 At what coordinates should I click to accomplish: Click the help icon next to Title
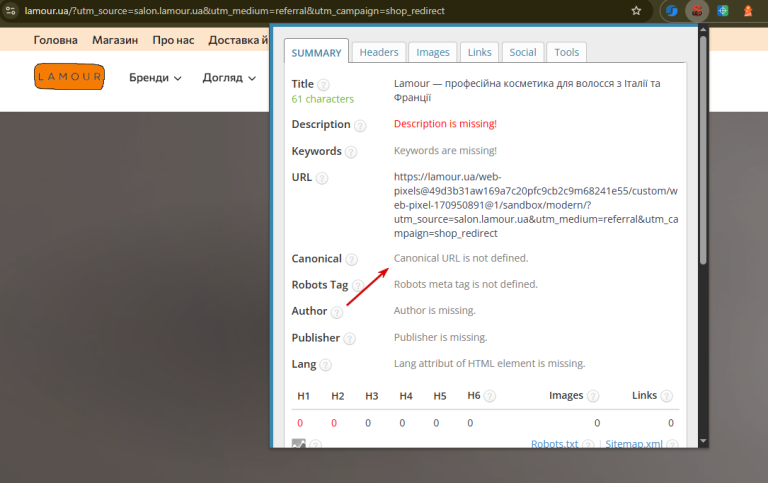tap(323, 85)
